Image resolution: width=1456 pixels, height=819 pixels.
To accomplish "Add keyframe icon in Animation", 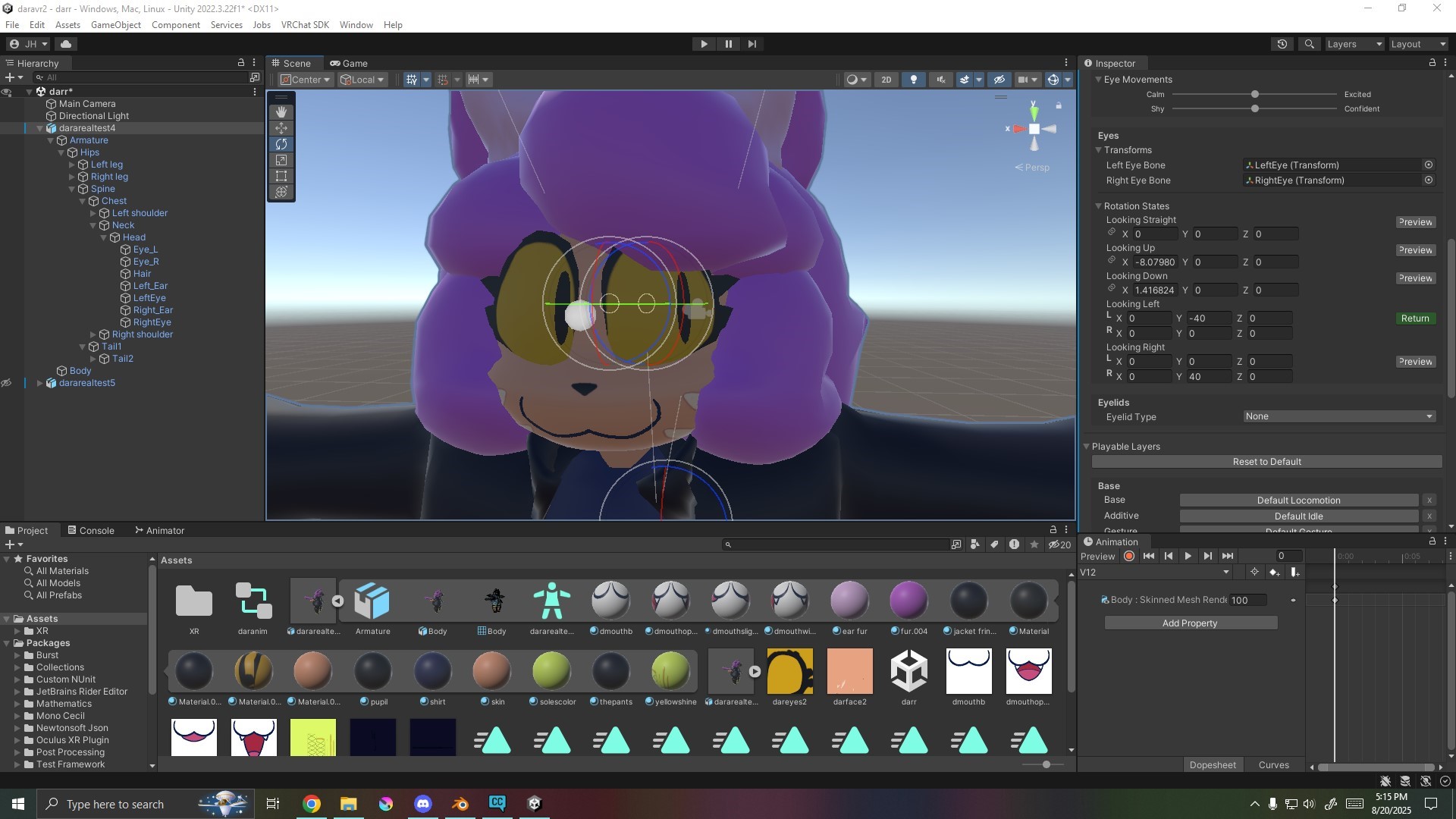I will point(1274,573).
